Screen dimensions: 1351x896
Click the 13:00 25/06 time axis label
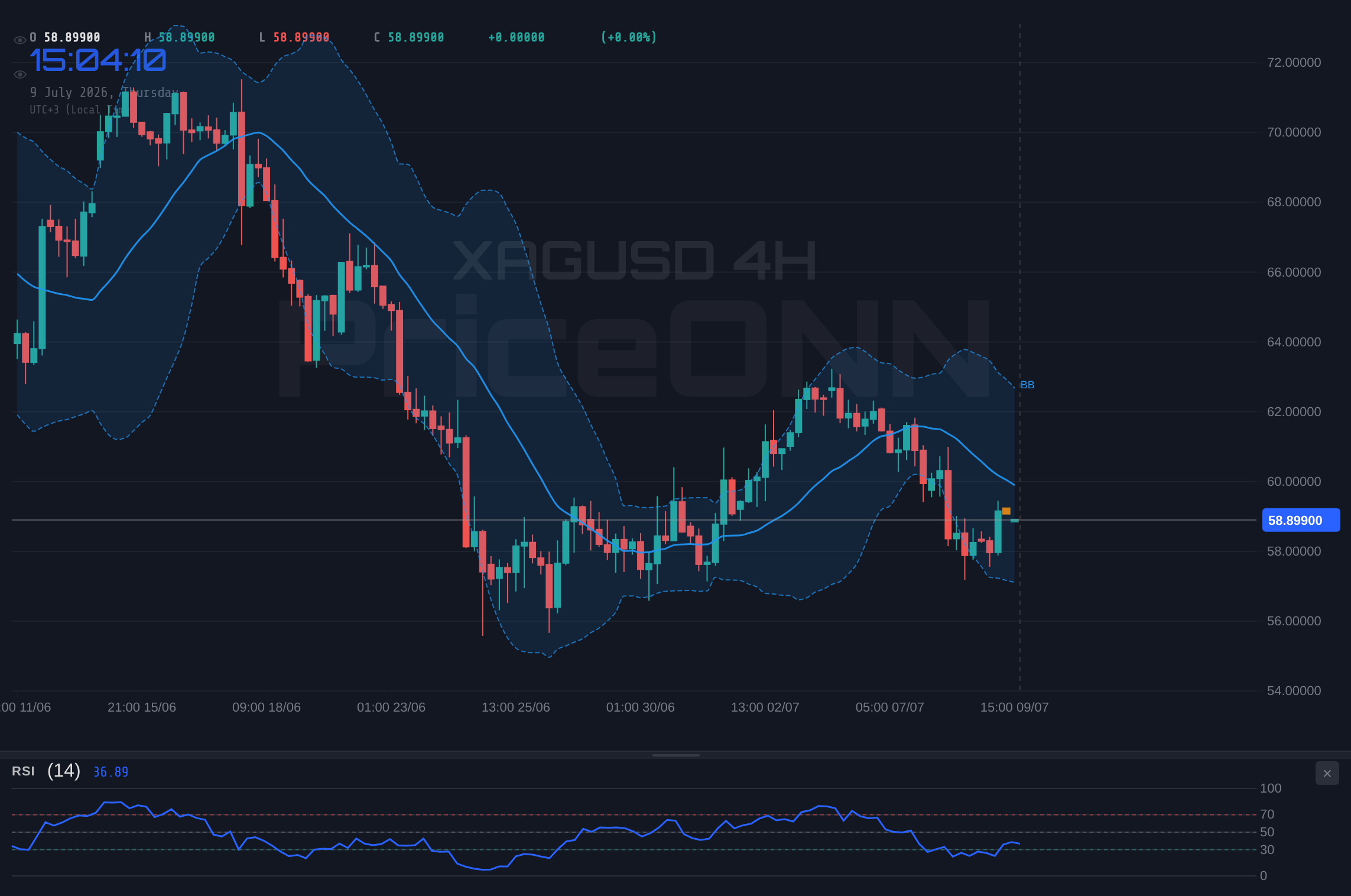click(516, 707)
